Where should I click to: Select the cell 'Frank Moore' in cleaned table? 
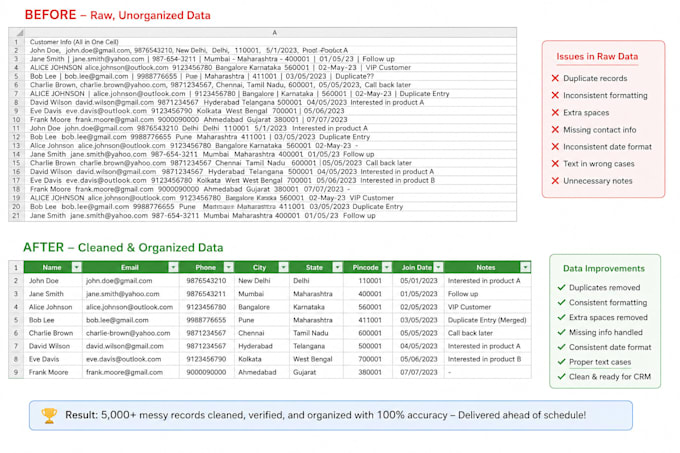53,372
